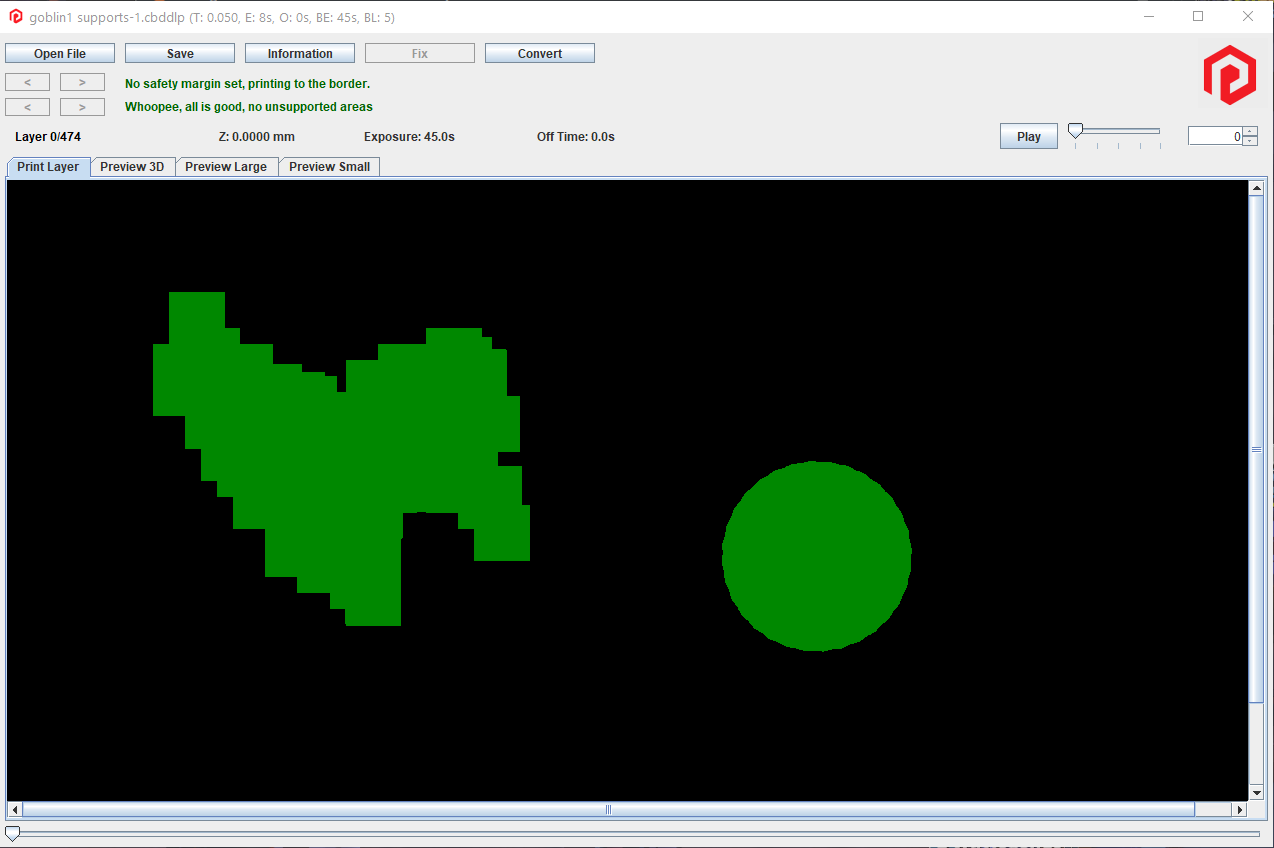Open the Preview Small tab

point(329,166)
